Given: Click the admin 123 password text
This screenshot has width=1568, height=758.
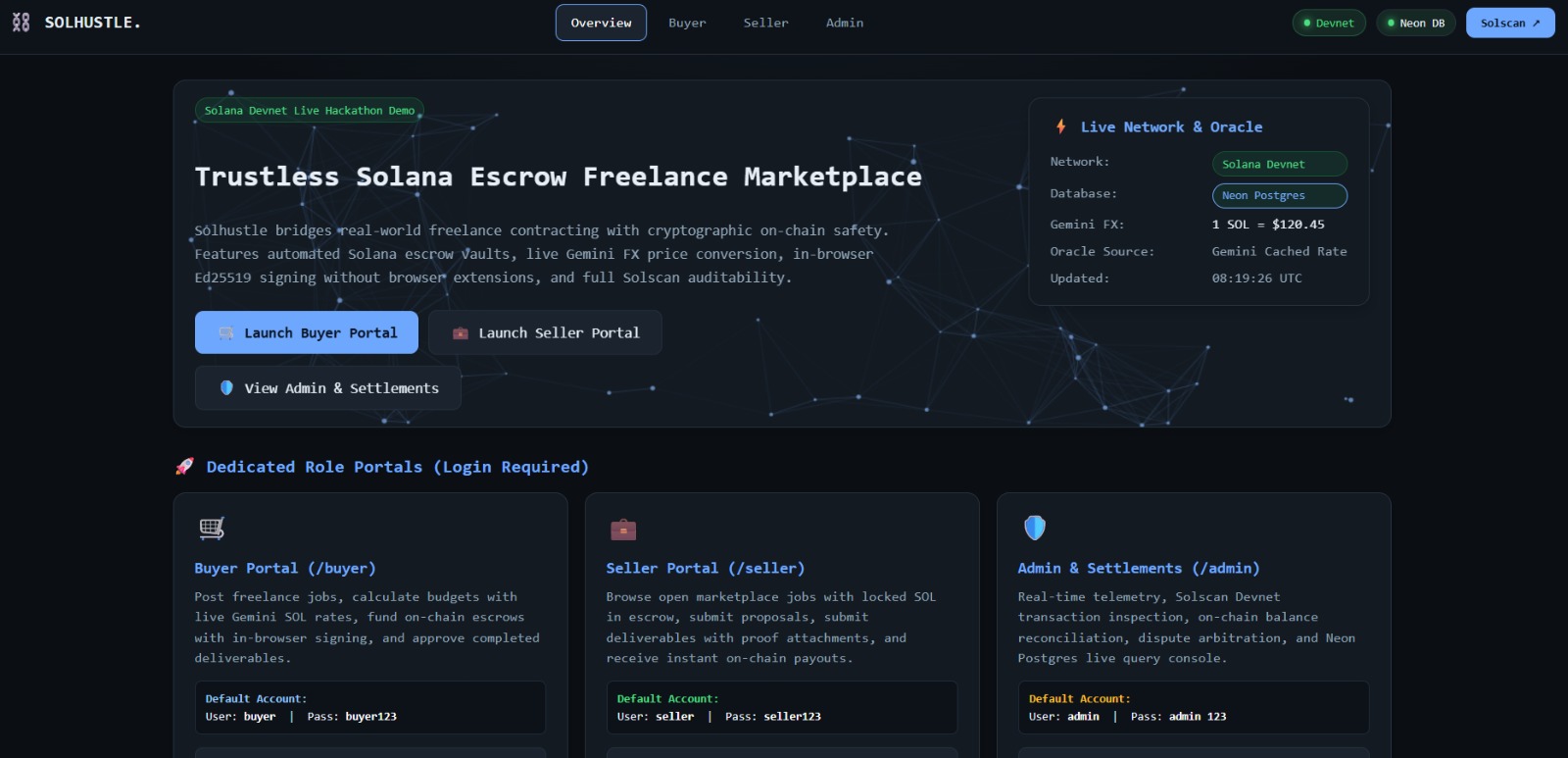Looking at the screenshot, I should (x=1198, y=717).
